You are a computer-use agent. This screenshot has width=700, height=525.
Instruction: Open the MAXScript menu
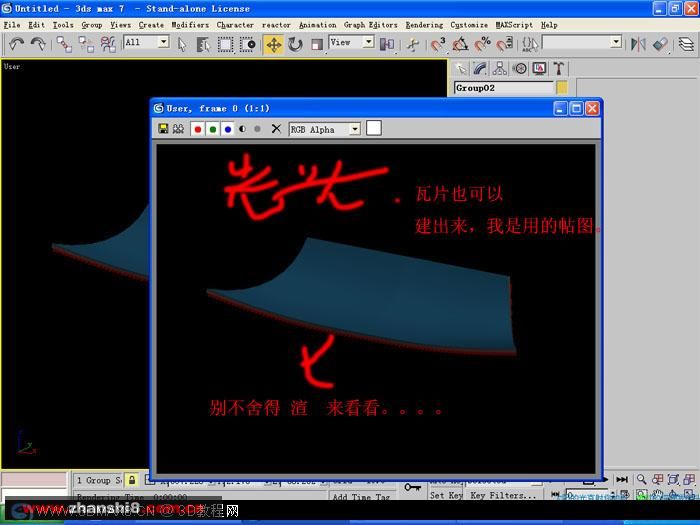tap(514, 25)
